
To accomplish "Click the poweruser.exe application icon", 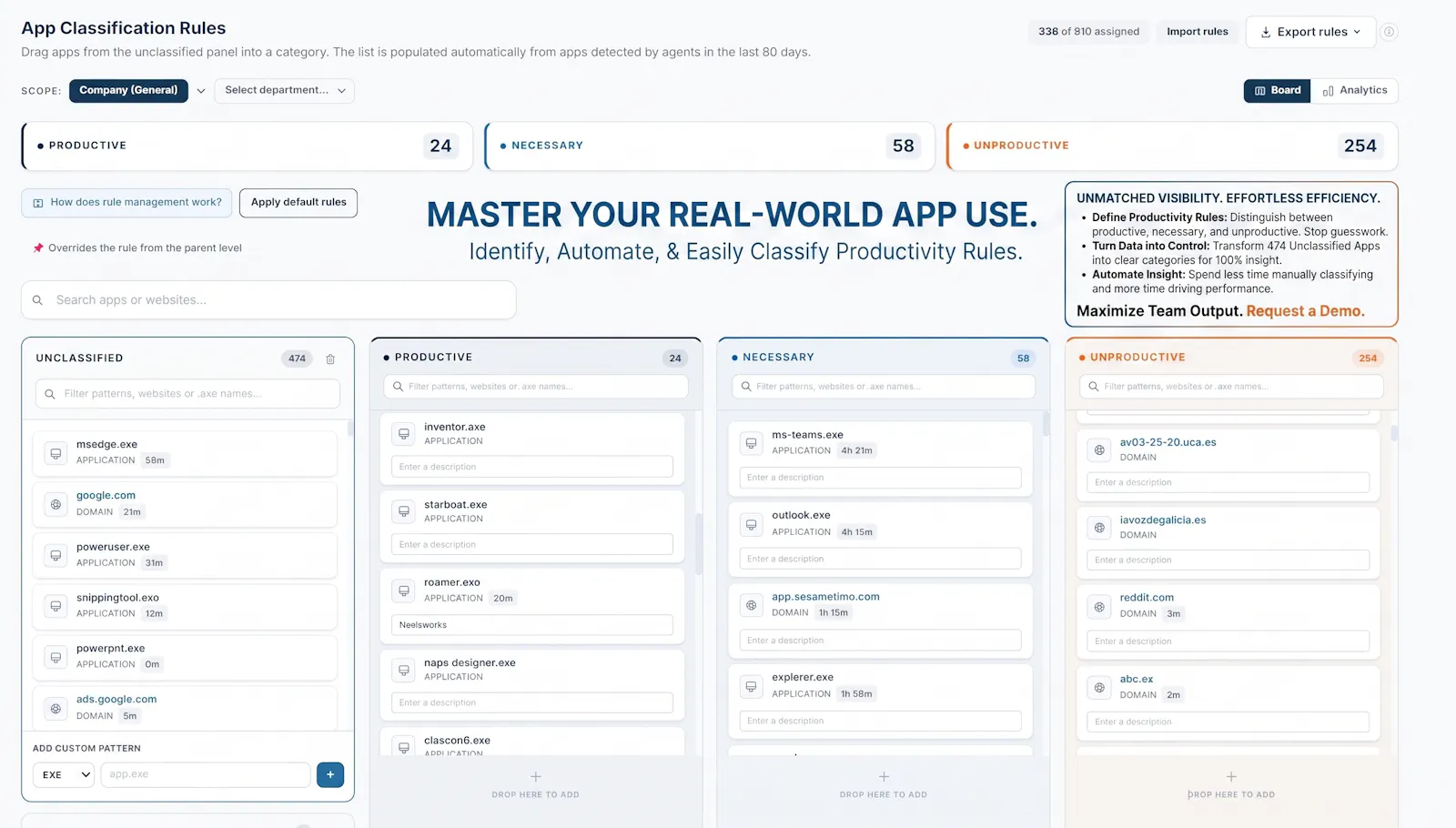I will point(56,554).
